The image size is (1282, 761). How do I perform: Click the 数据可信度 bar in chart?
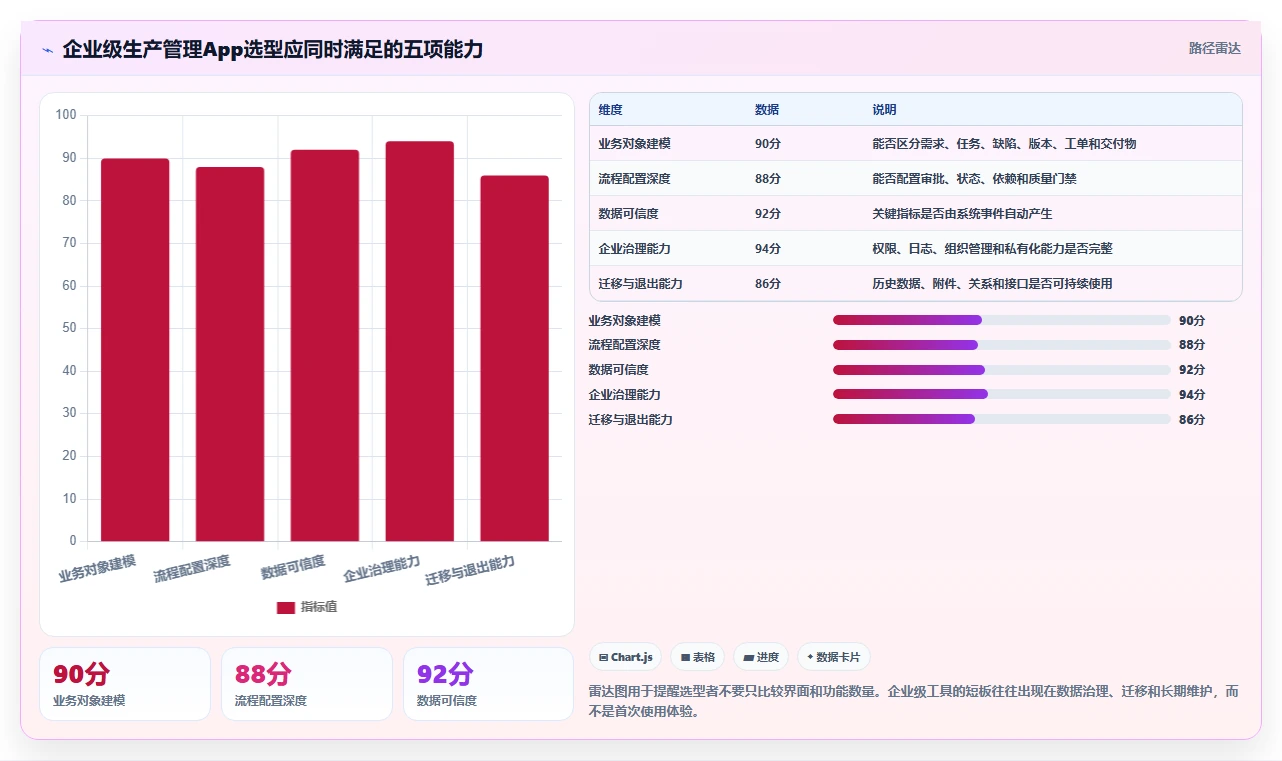click(x=325, y=346)
